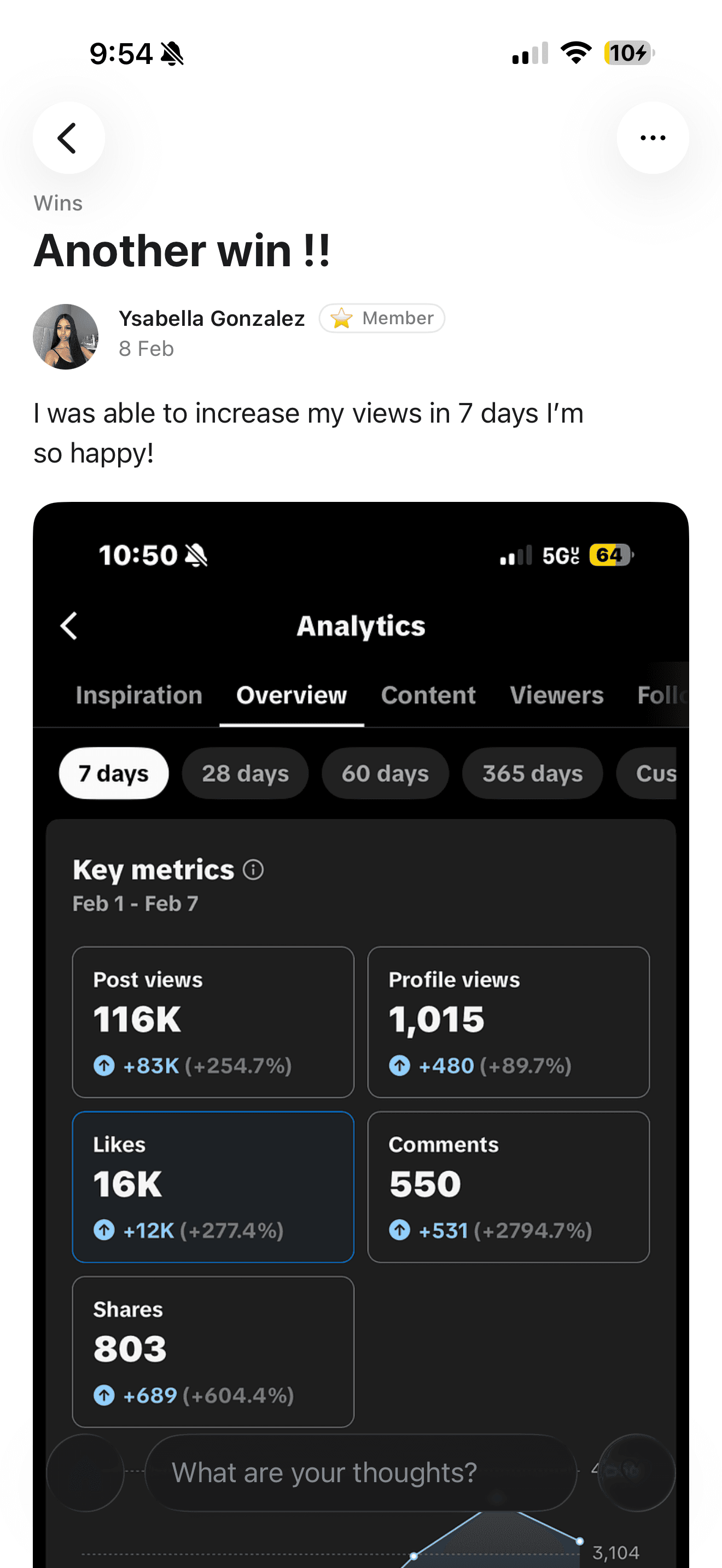Switch to the Inspiration tab
The width and height of the screenshot is (722, 1568).
pyautogui.click(x=139, y=695)
